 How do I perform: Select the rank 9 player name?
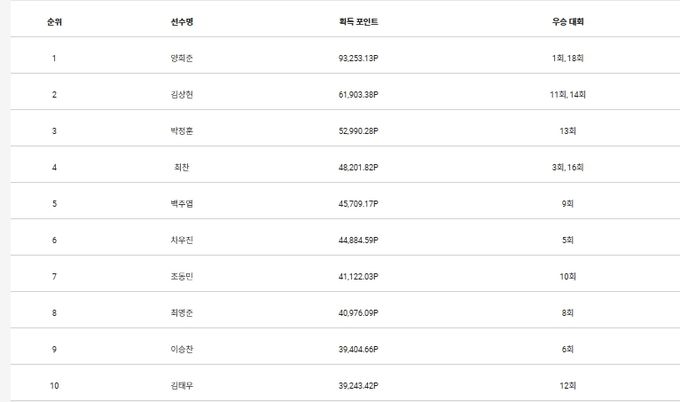(181, 349)
